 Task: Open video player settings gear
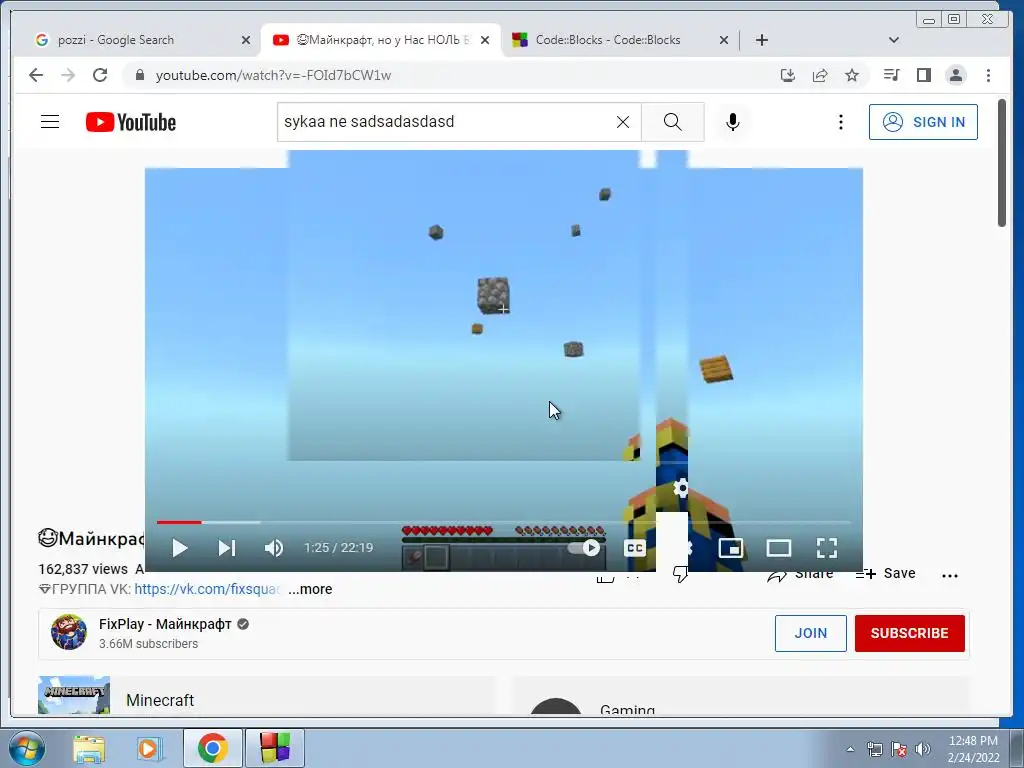[680, 488]
